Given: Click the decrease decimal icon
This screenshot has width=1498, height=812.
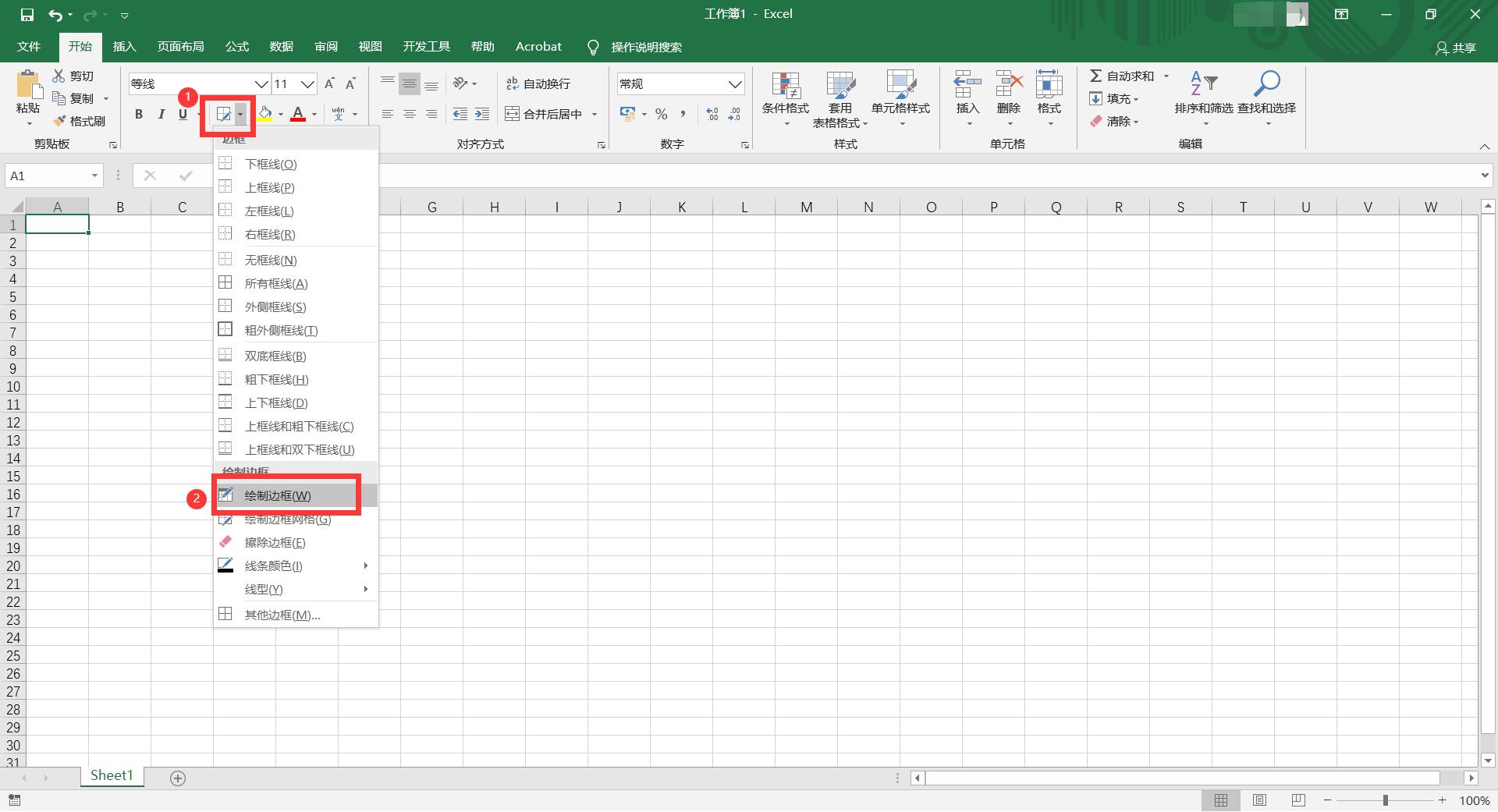Looking at the screenshot, I should pyautogui.click(x=734, y=115).
